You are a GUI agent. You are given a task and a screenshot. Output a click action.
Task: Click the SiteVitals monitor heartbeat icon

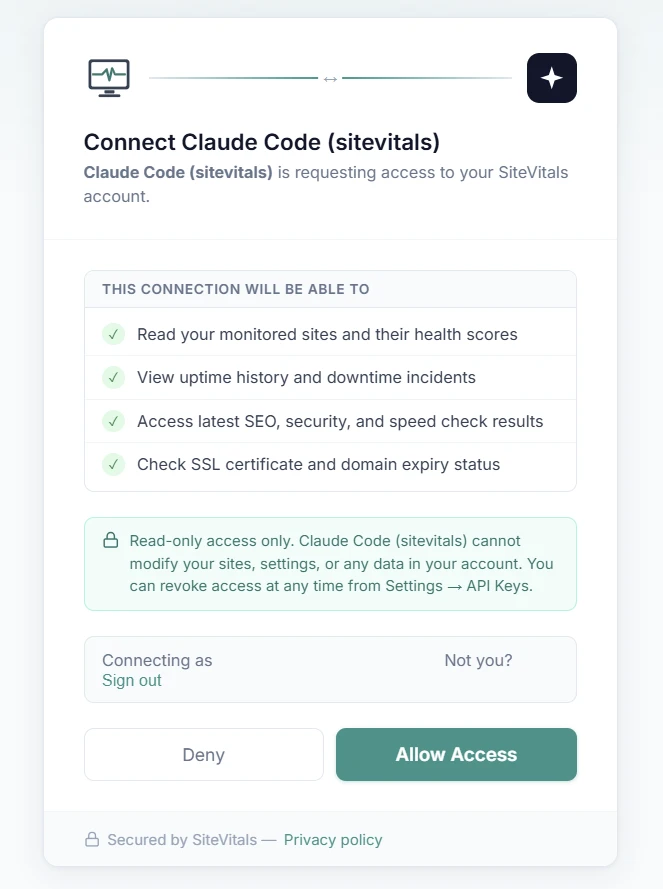point(109,78)
